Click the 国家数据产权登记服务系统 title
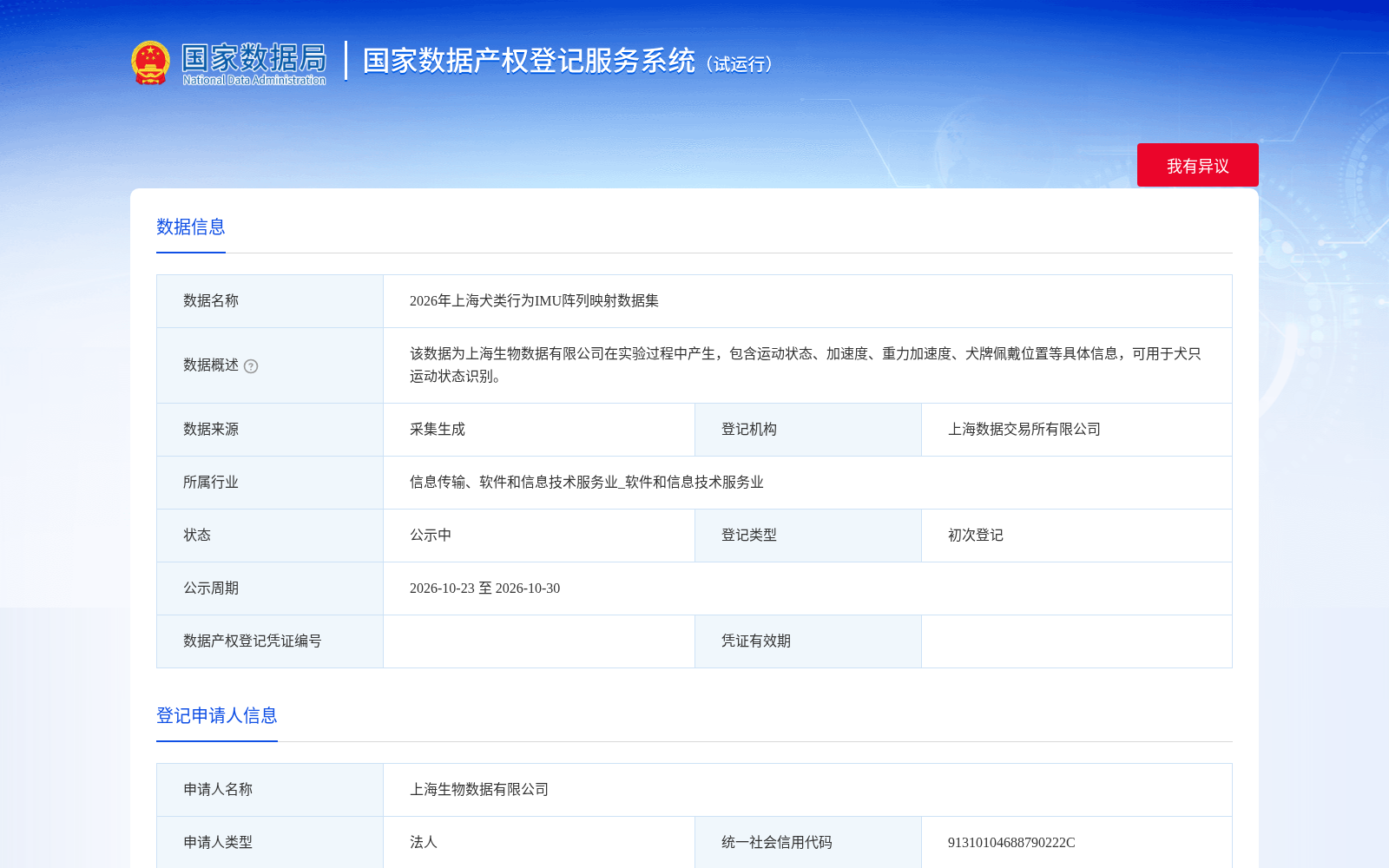Viewport: 1389px width, 868px height. pos(529,61)
